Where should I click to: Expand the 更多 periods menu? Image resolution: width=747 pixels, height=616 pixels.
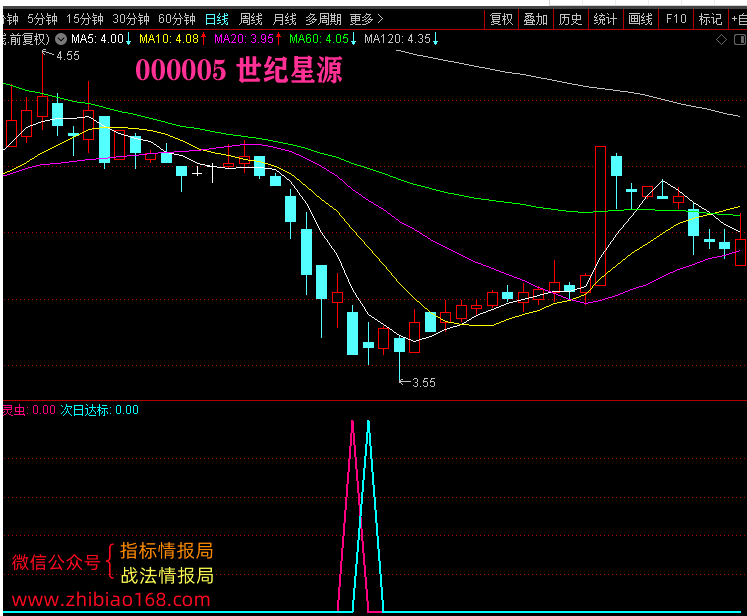pyautogui.click(x=366, y=19)
